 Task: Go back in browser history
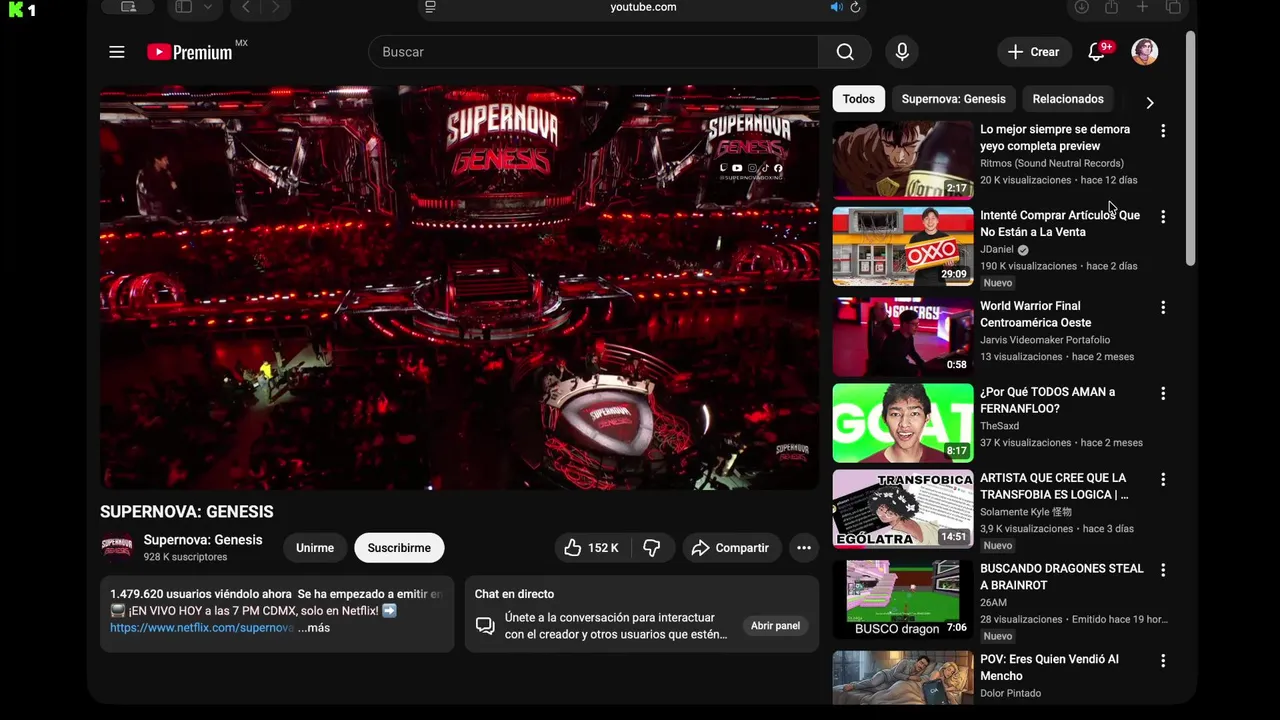(x=246, y=7)
